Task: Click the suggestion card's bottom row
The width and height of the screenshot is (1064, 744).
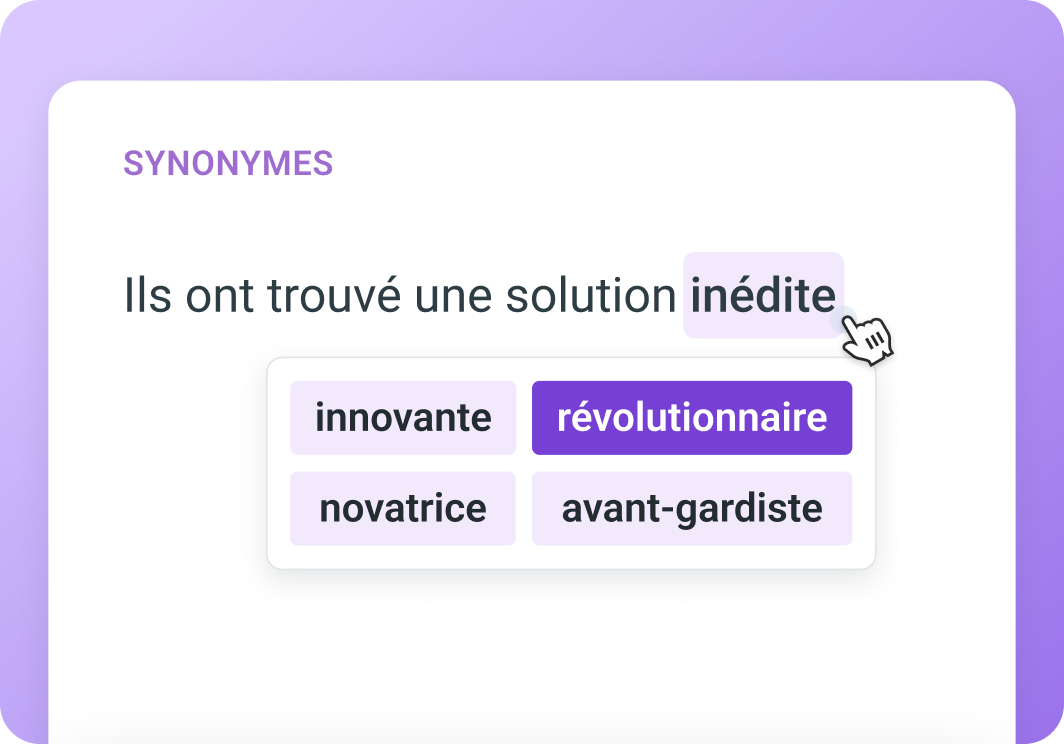Action: (548, 508)
